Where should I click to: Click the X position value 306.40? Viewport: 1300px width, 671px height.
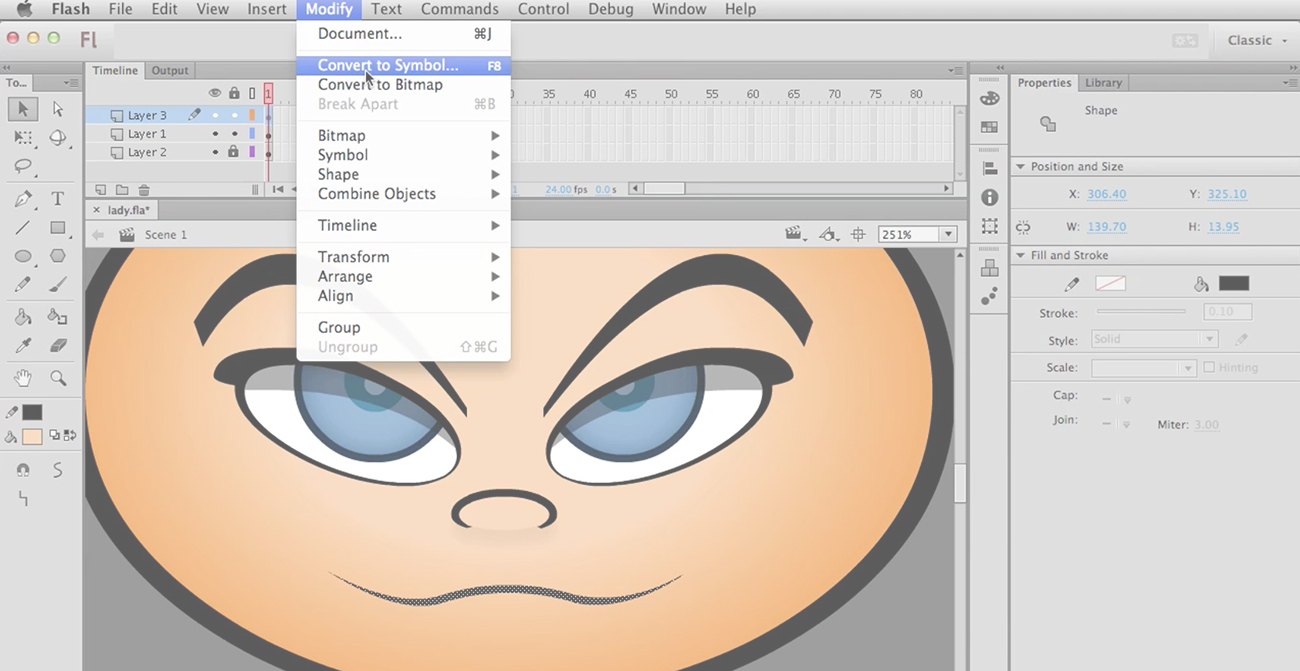(x=1105, y=194)
